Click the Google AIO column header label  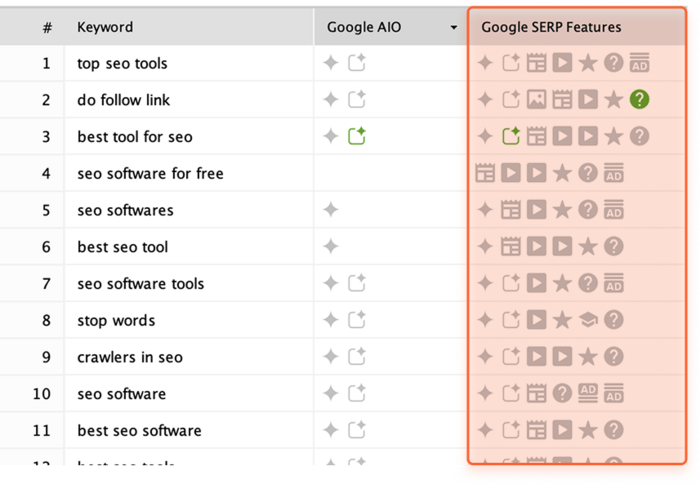click(x=364, y=27)
